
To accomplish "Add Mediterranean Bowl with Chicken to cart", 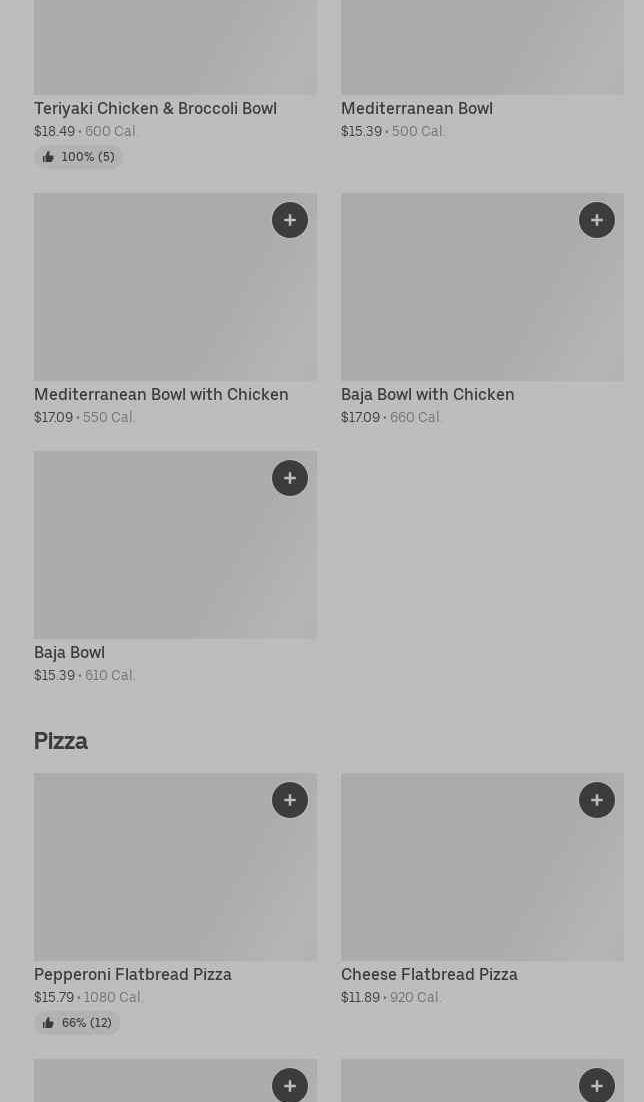I will 290,220.
